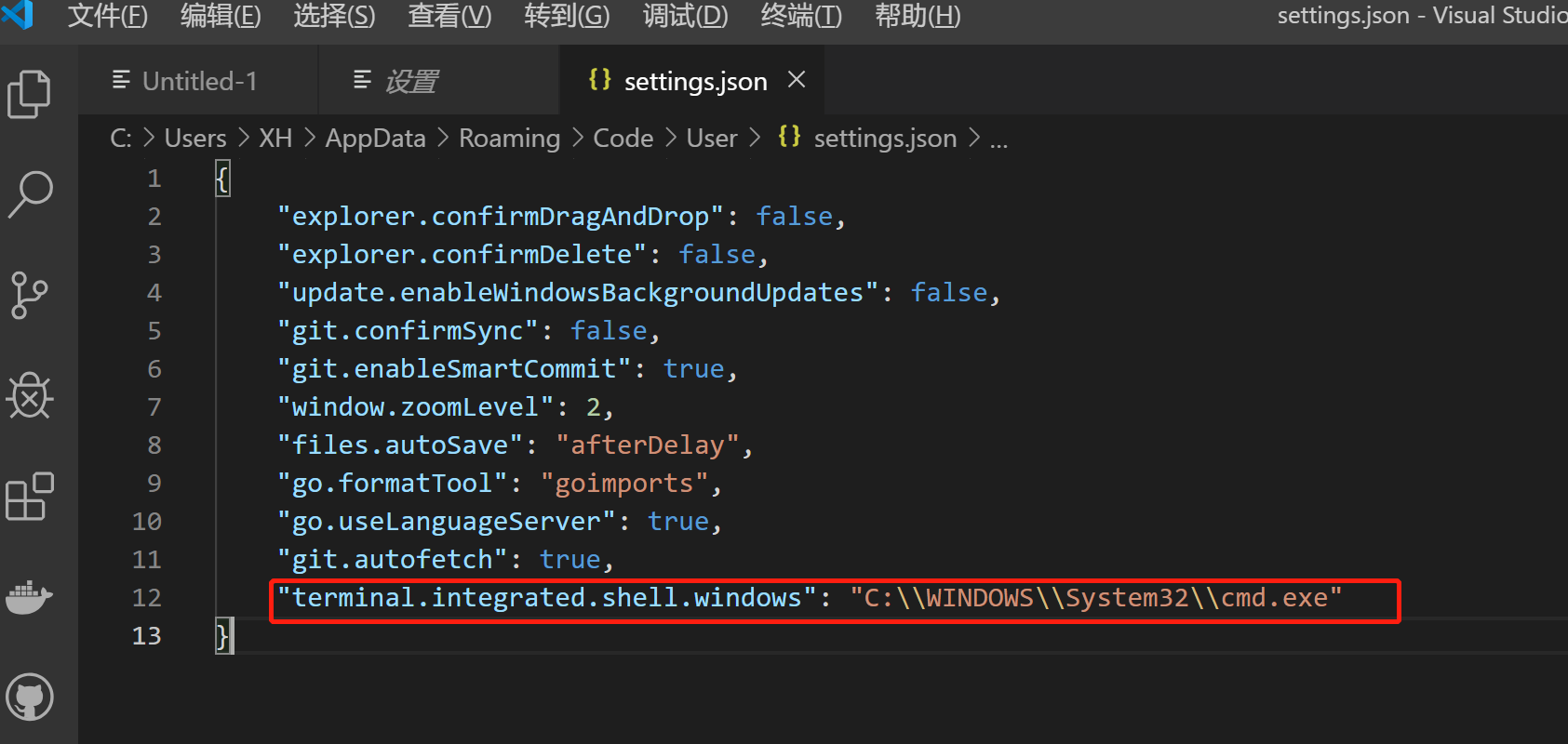1568x744 pixels.
Task: Click the C: breadcrumb segment
Action: coord(121,138)
